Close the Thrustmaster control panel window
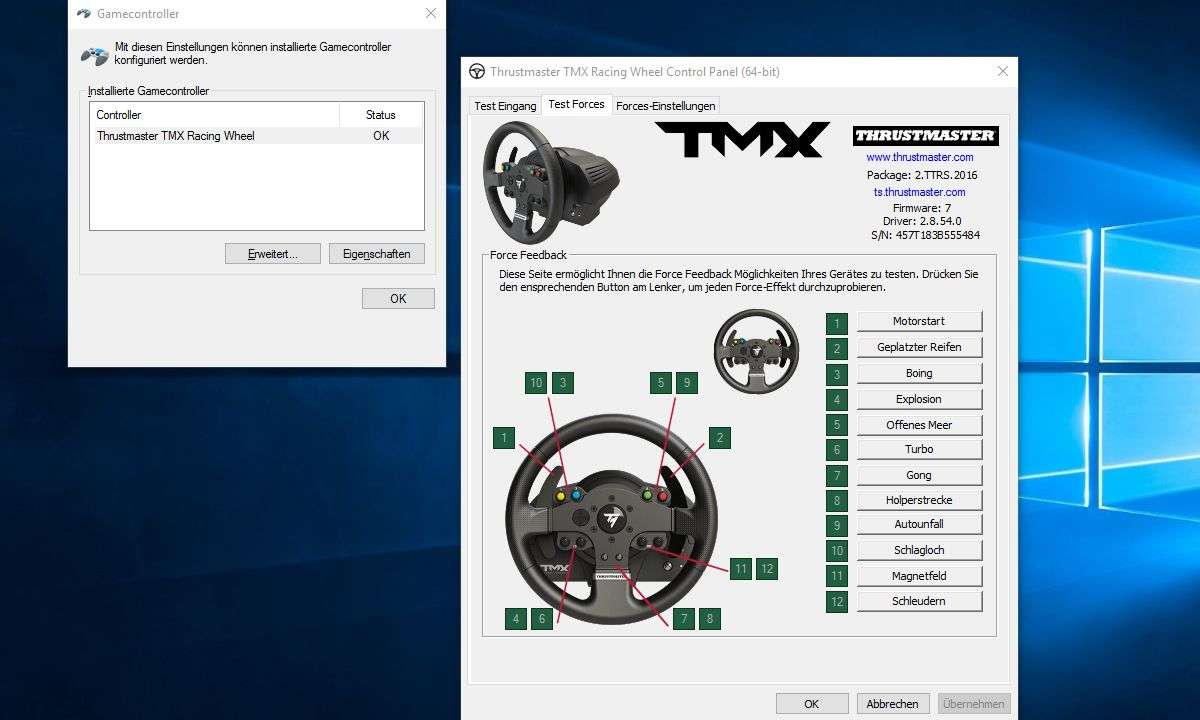 [1003, 71]
